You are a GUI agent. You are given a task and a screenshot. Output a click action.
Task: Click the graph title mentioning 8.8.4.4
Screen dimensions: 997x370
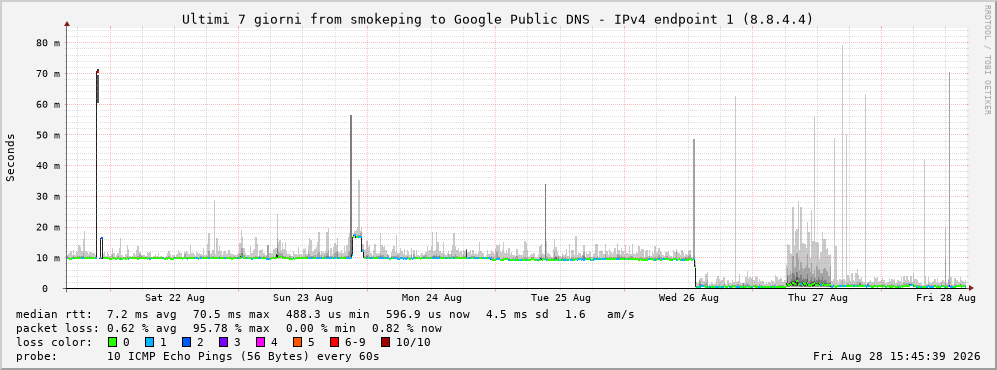click(497, 19)
